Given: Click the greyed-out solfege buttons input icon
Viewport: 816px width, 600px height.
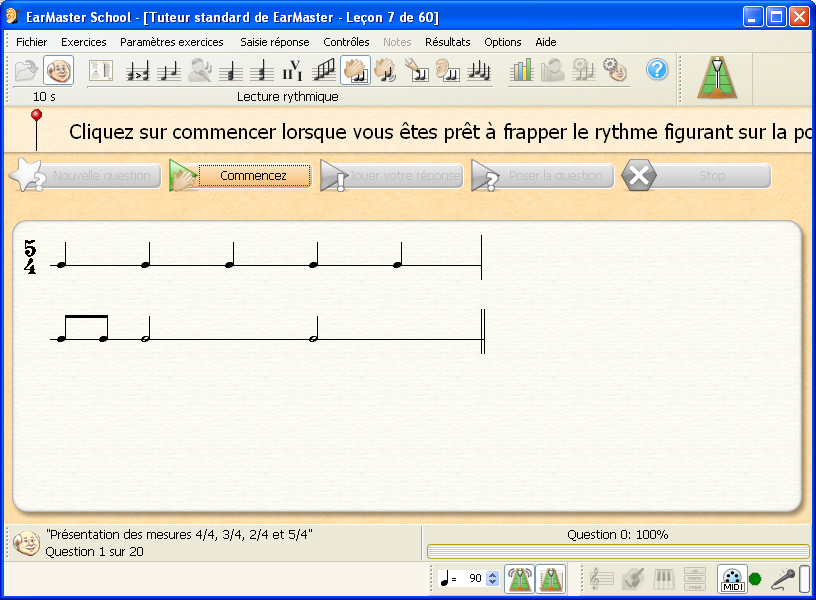Looking at the screenshot, I should tap(695, 579).
